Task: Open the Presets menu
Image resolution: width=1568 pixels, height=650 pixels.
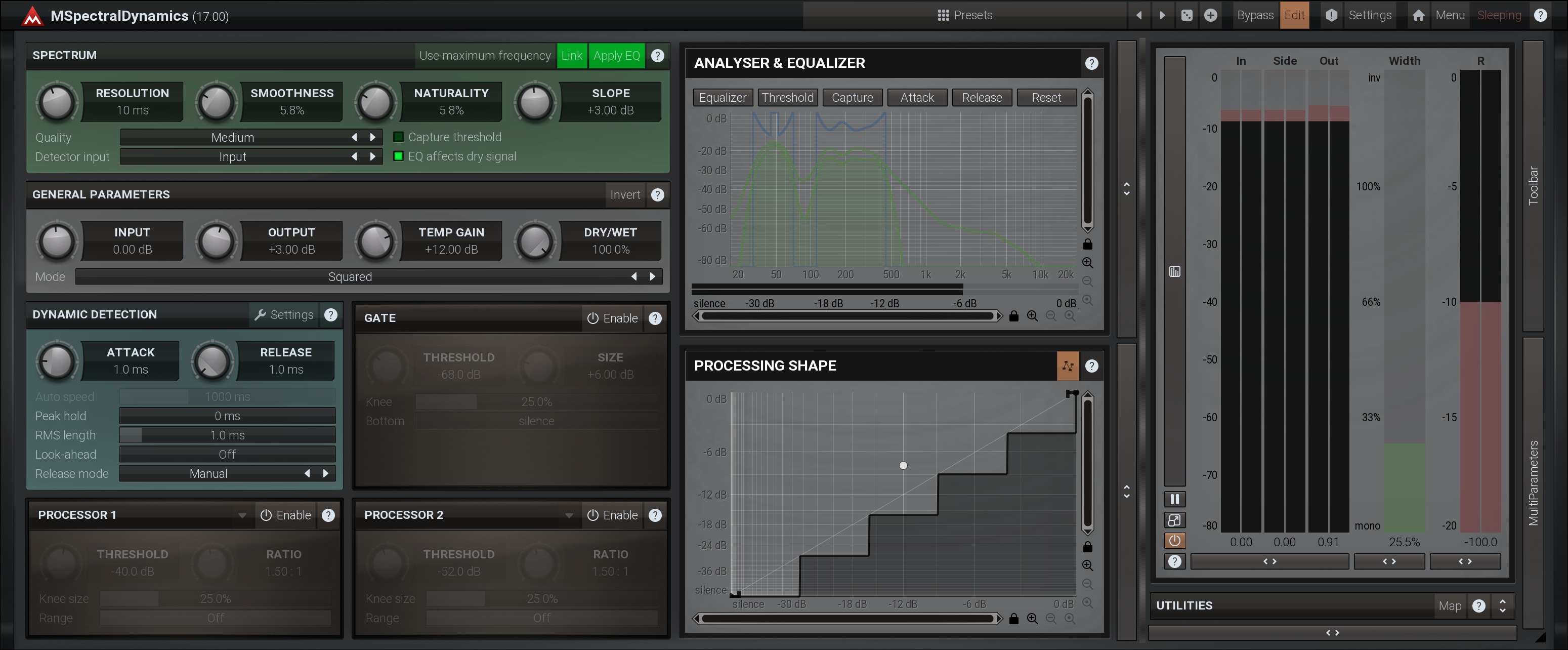Action: [965, 15]
